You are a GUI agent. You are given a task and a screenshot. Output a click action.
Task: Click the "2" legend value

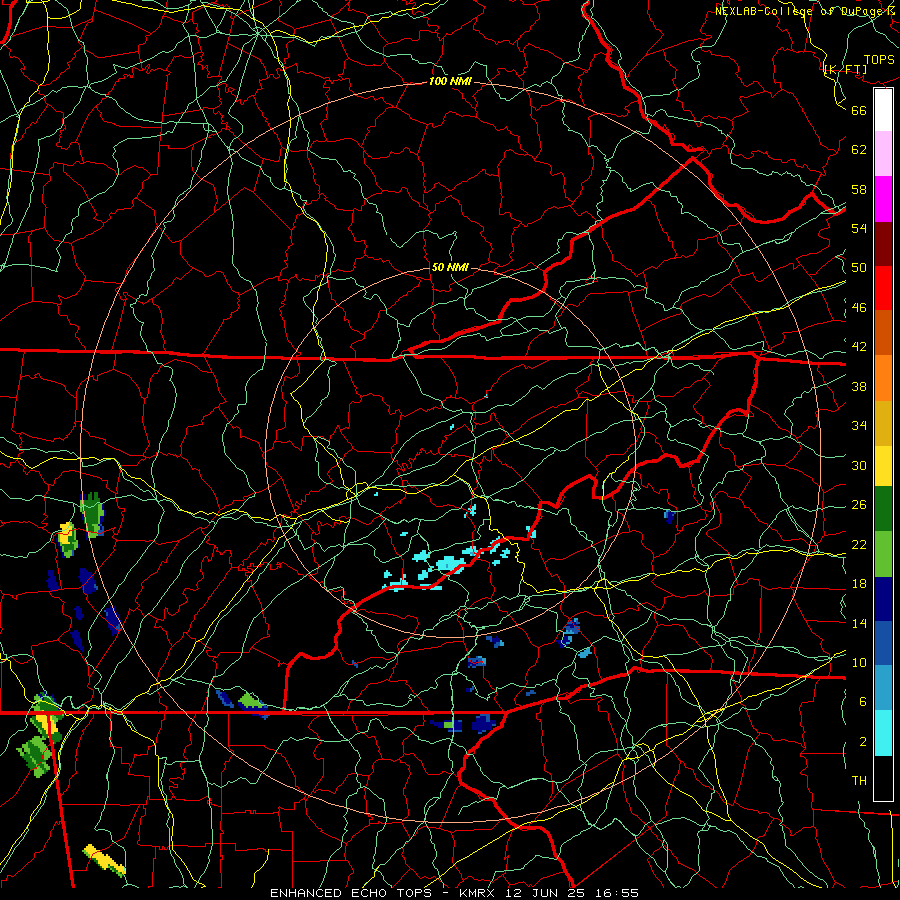(862, 742)
